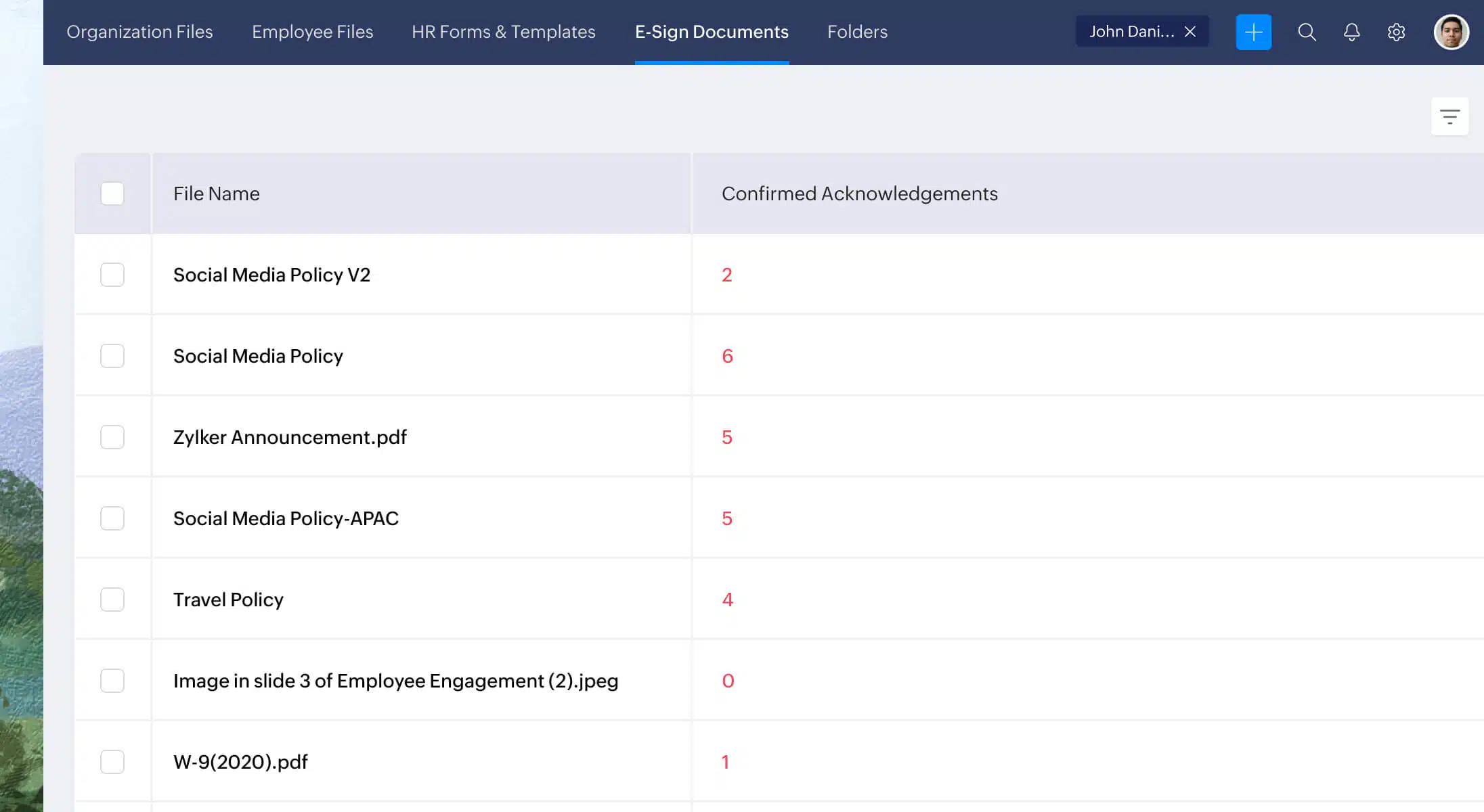Open the Social Media Policy-APAC file

286,518
